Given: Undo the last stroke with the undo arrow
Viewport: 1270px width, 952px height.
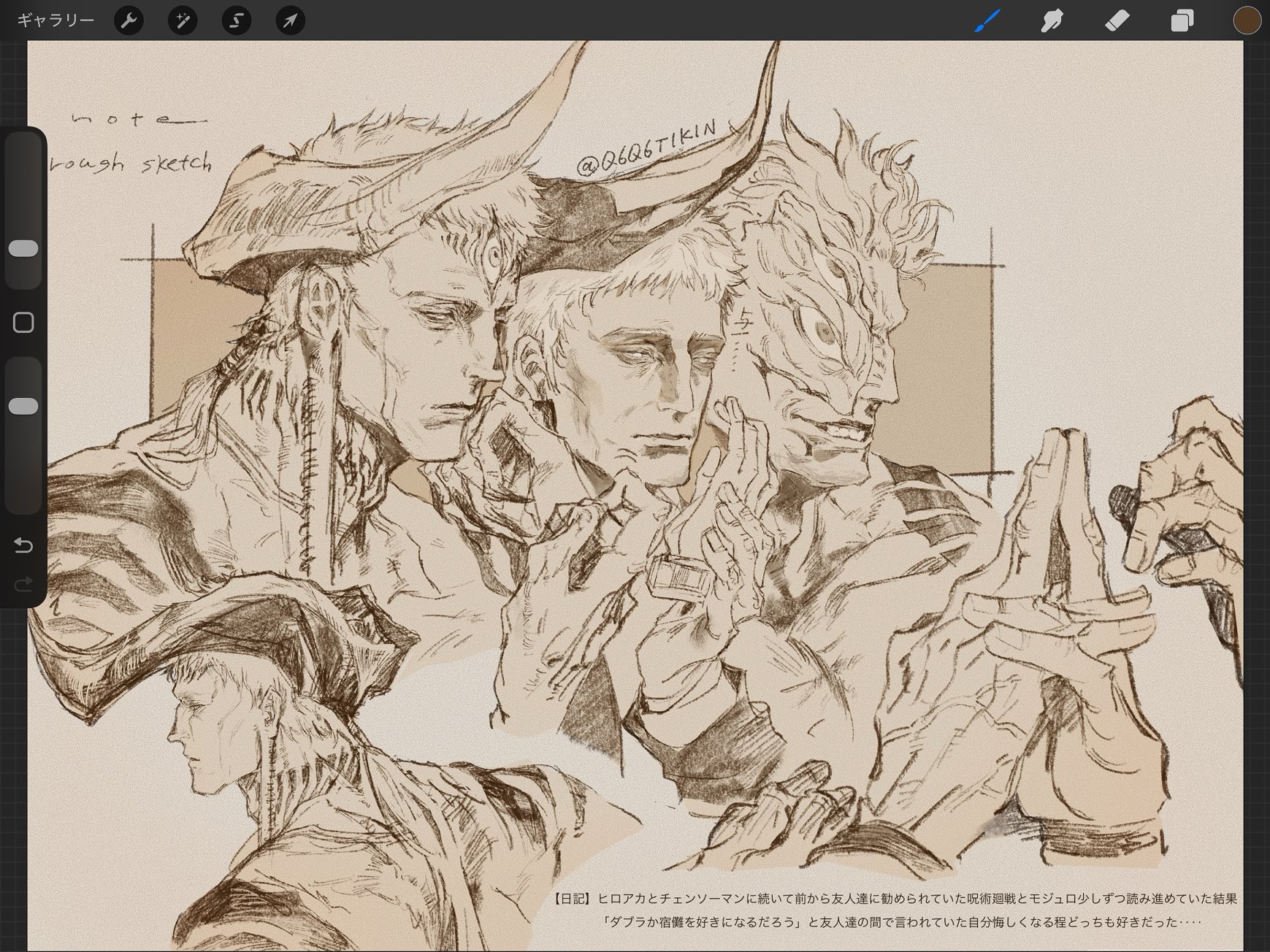Looking at the screenshot, I should point(23,545).
